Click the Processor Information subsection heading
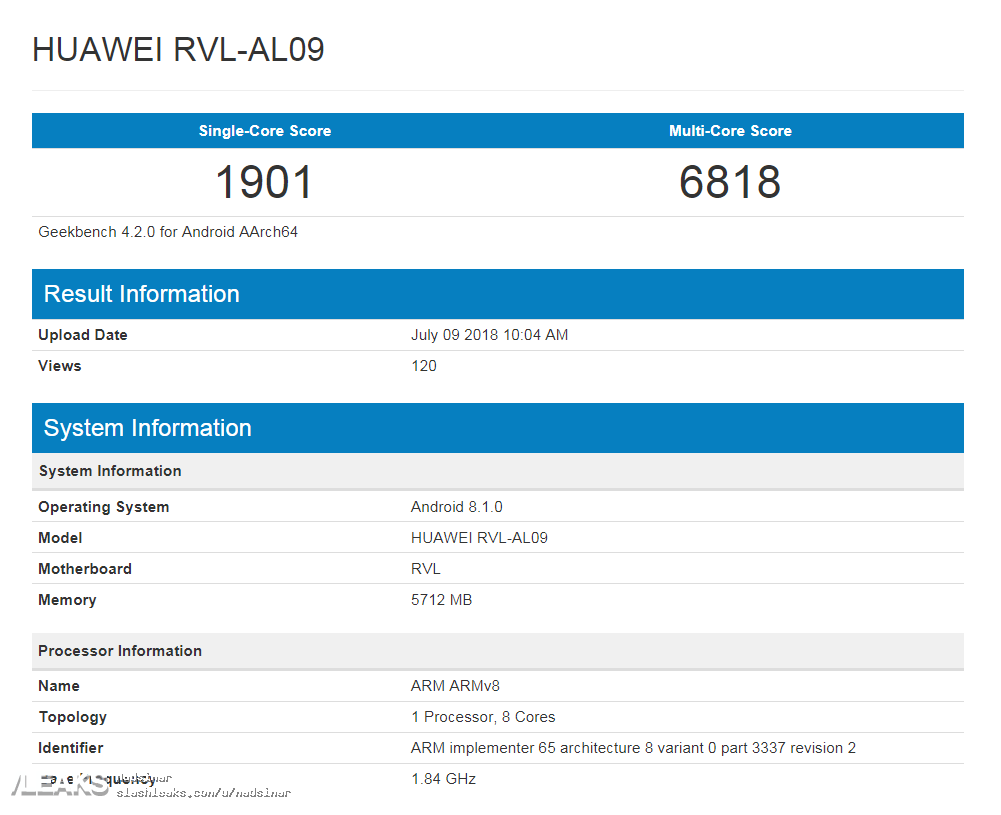The height and width of the screenshot is (815, 1001). coord(120,651)
